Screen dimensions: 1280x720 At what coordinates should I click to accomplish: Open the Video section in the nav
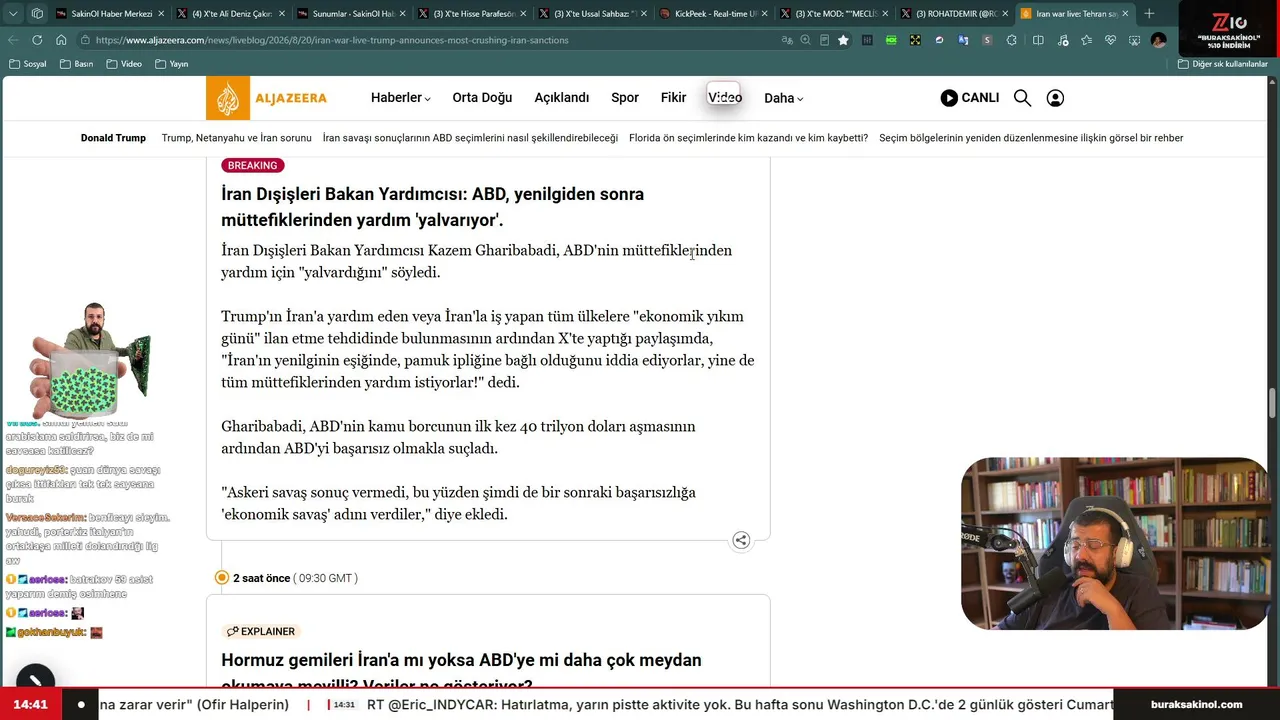pos(725,97)
